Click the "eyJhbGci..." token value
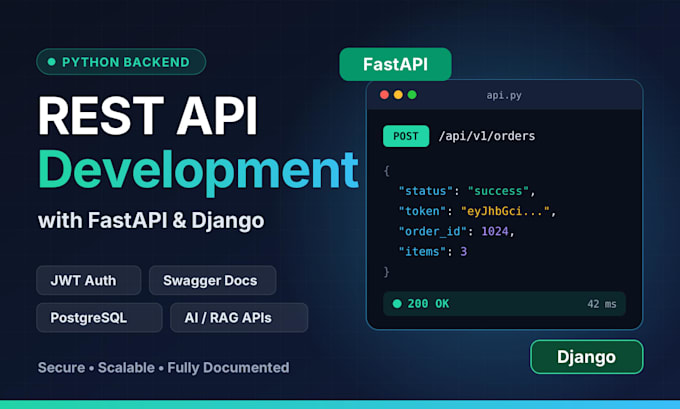Image resolution: width=680 pixels, height=409 pixels. coord(505,211)
